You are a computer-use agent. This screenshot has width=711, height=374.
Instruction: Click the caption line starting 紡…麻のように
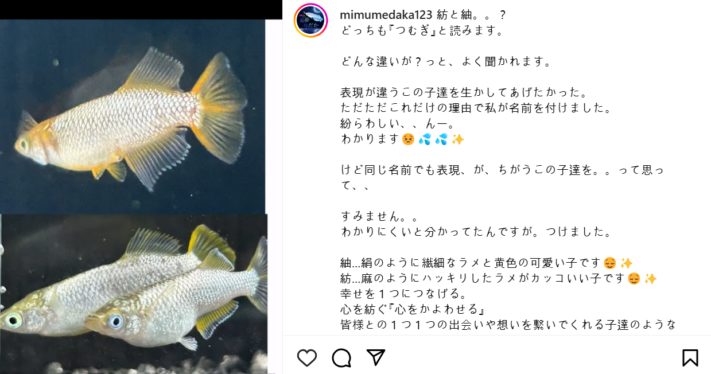coord(499,278)
